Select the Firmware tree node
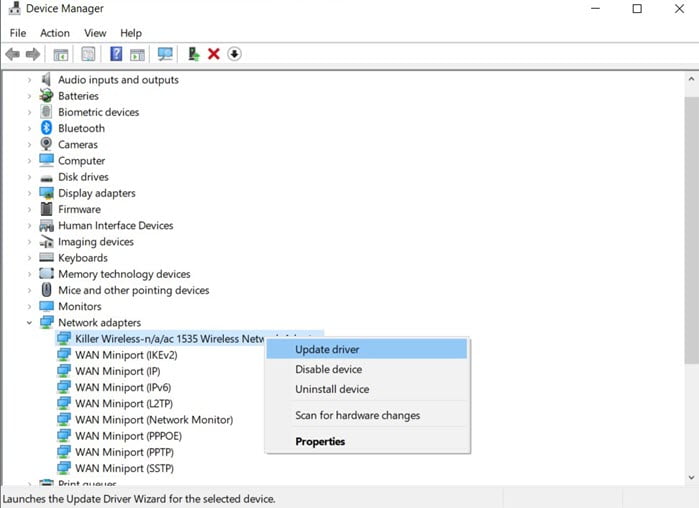This screenshot has height=508, width=699. point(79,209)
